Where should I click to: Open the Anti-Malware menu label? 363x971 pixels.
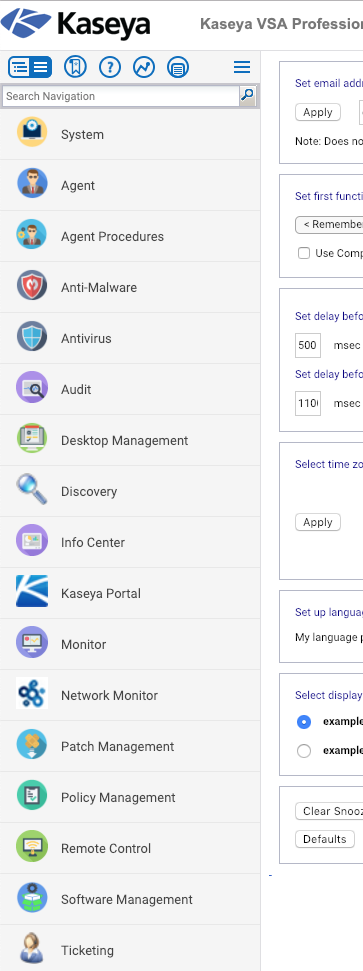point(98,287)
